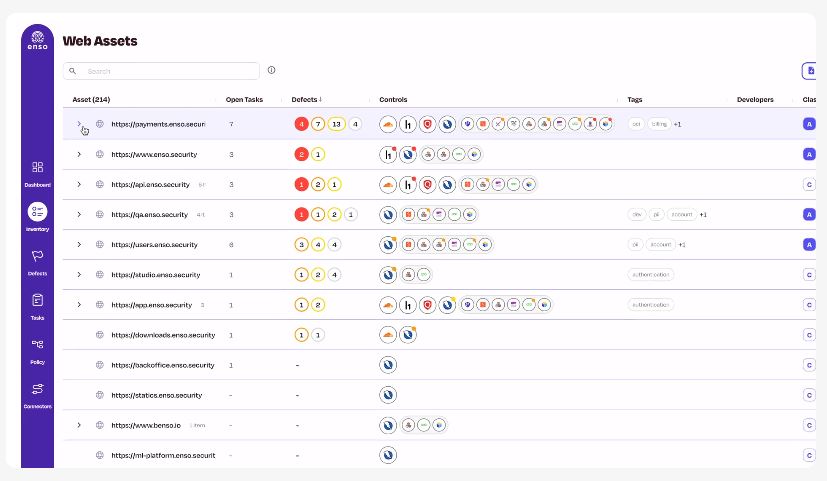827x481 pixels.
Task: Click the Developers column header
Action: (755, 99)
